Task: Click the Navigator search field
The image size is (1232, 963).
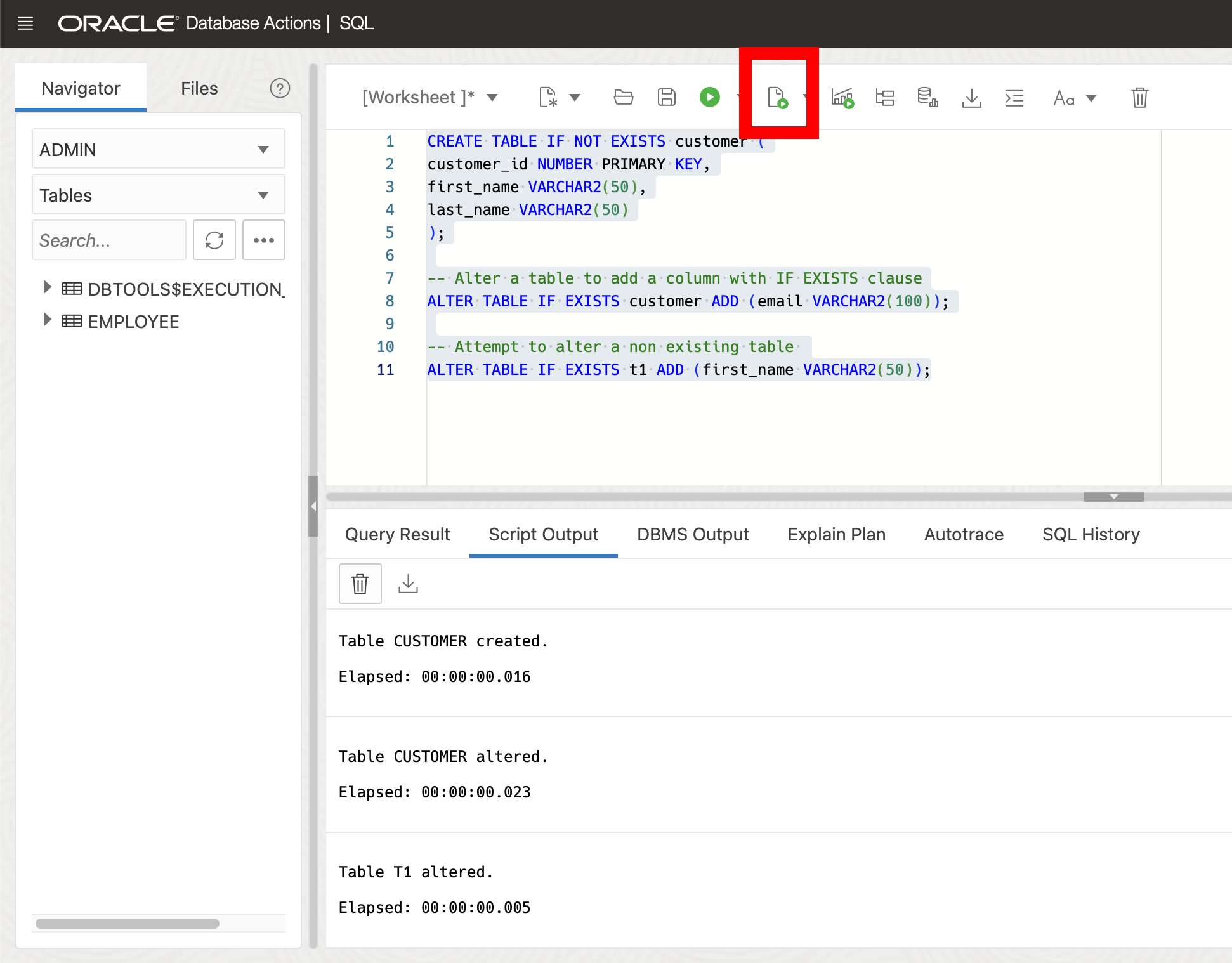Action: [108, 240]
